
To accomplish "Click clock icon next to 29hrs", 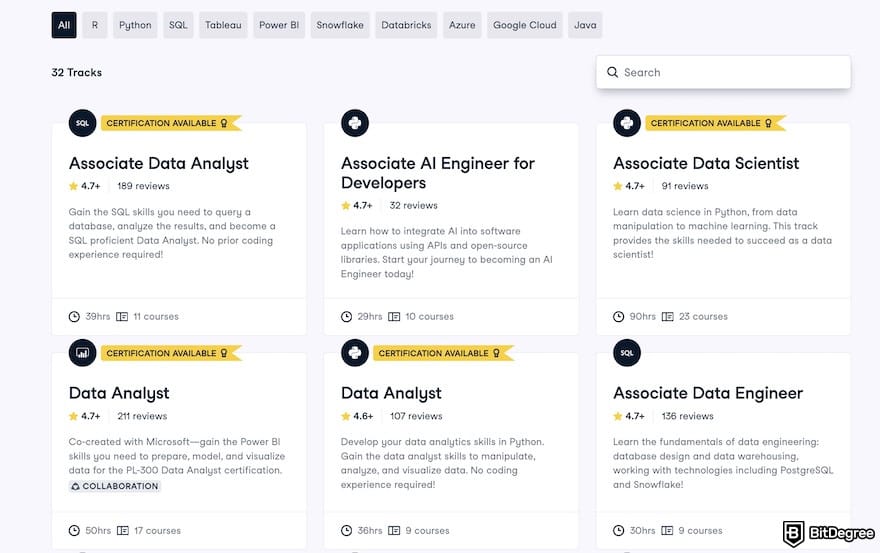I will [x=346, y=317].
